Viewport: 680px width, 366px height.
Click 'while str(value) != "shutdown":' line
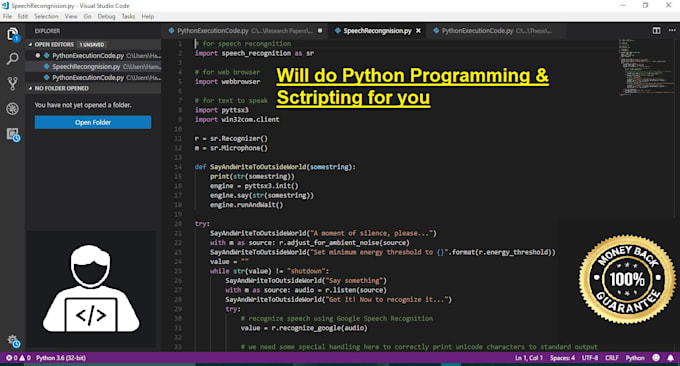[x=269, y=271]
